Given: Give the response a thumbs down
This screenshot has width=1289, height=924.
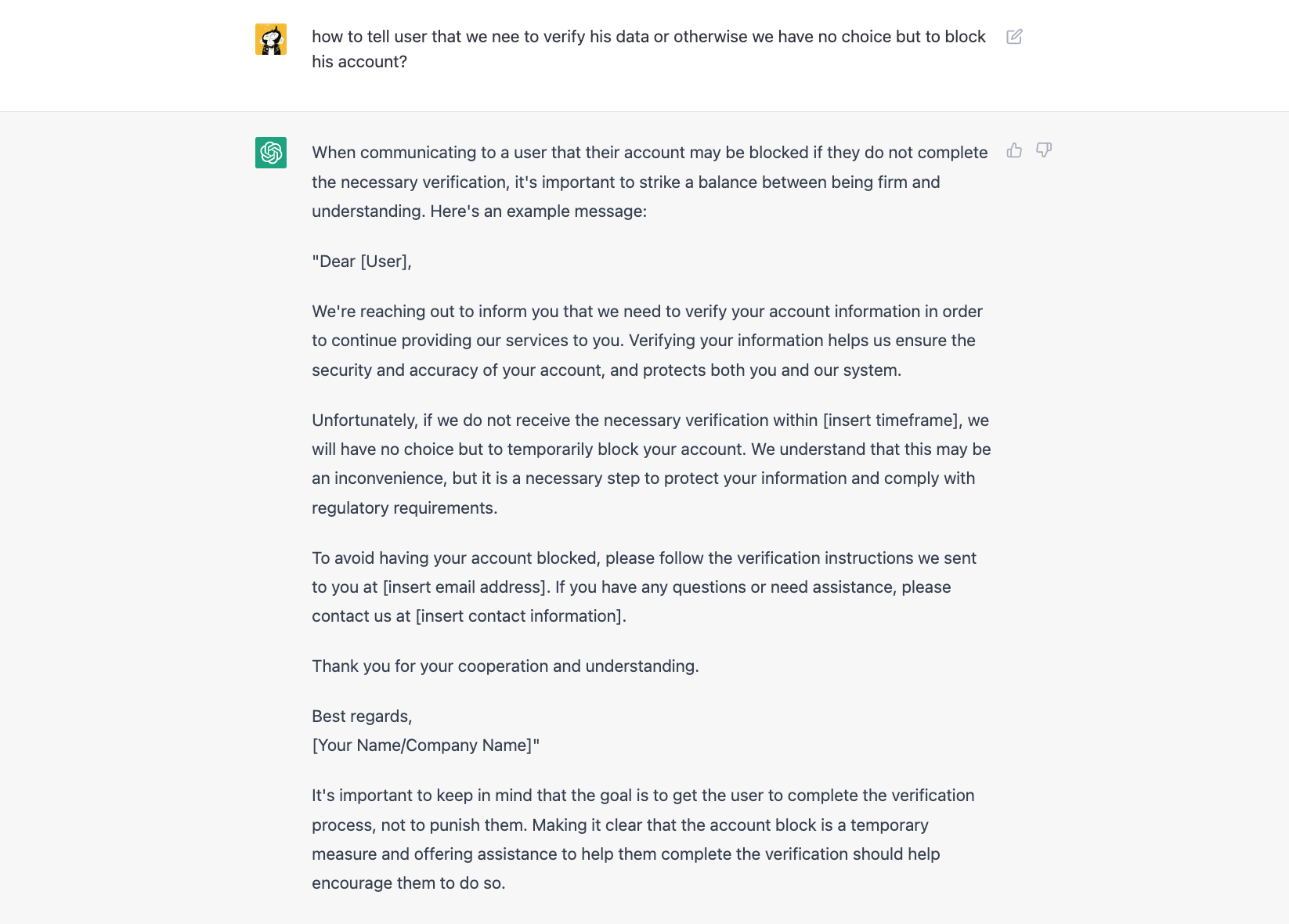Looking at the screenshot, I should [x=1044, y=150].
